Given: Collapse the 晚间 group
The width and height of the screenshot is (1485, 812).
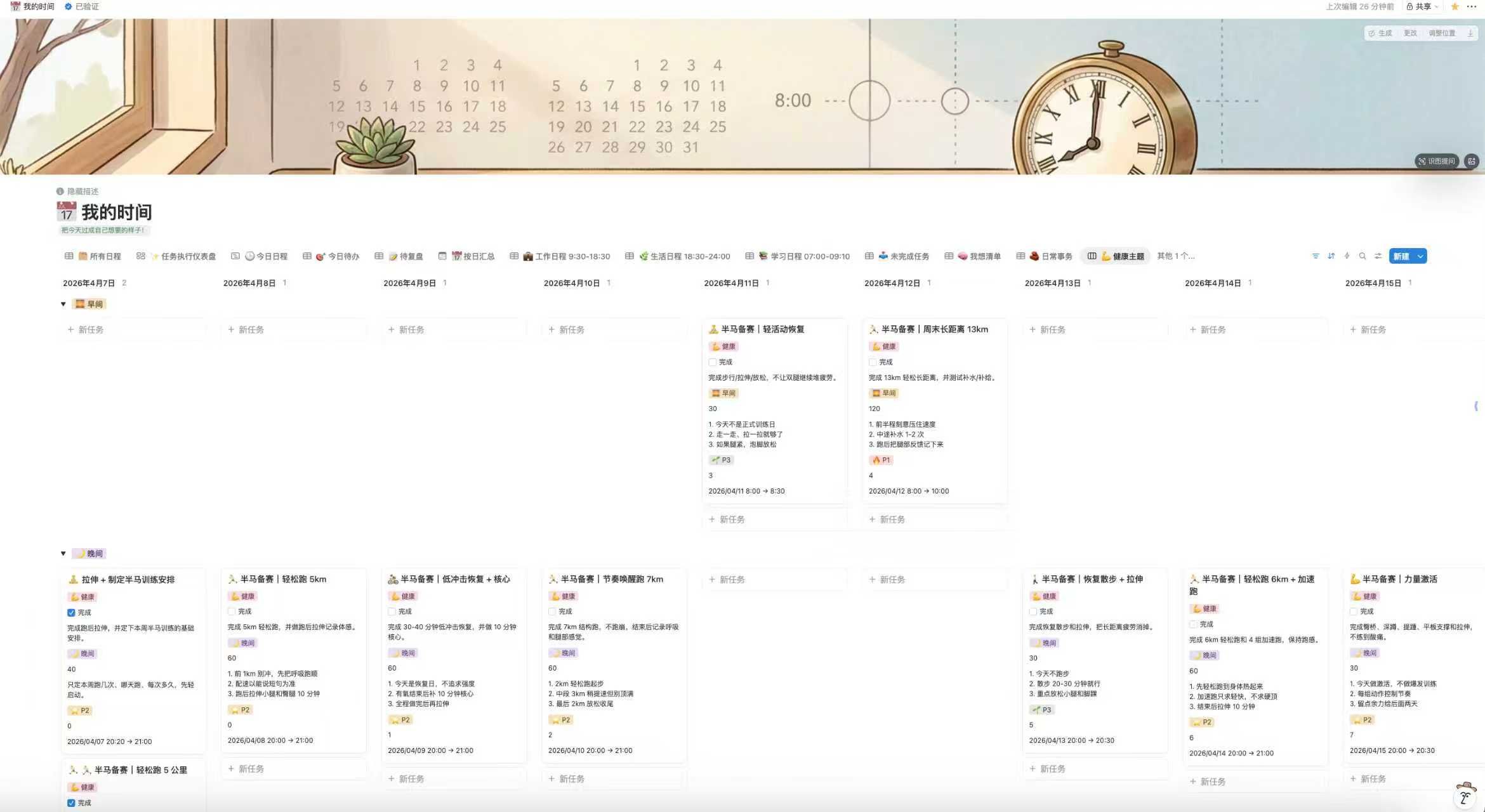Looking at the screenshot, I should (x=63, y=554).
